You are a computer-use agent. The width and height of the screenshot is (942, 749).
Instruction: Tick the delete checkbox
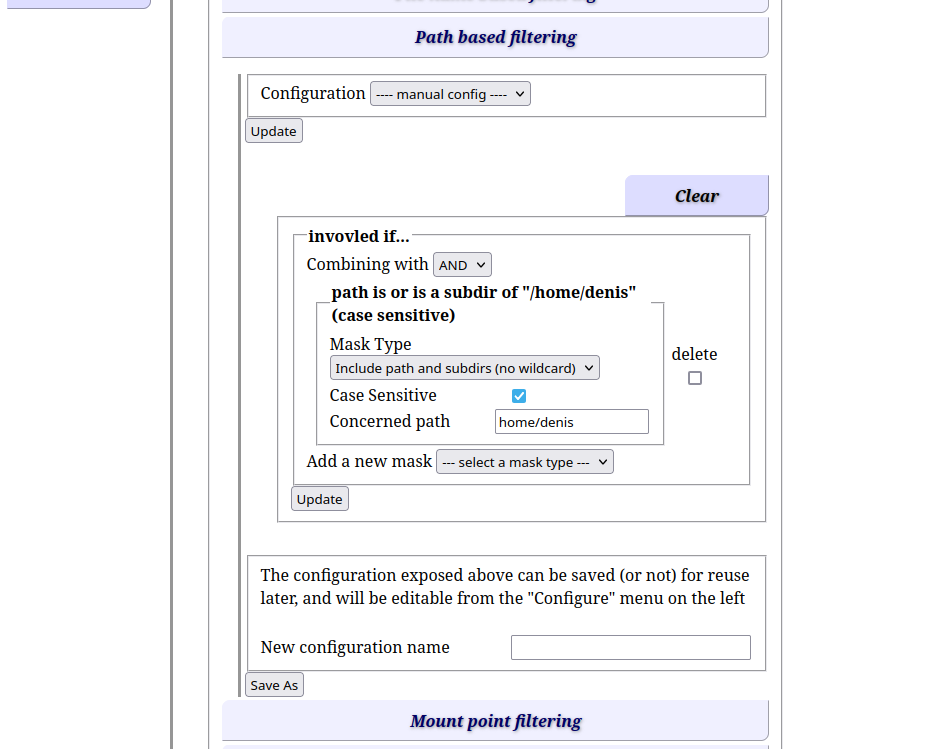[x=694, y=378]
